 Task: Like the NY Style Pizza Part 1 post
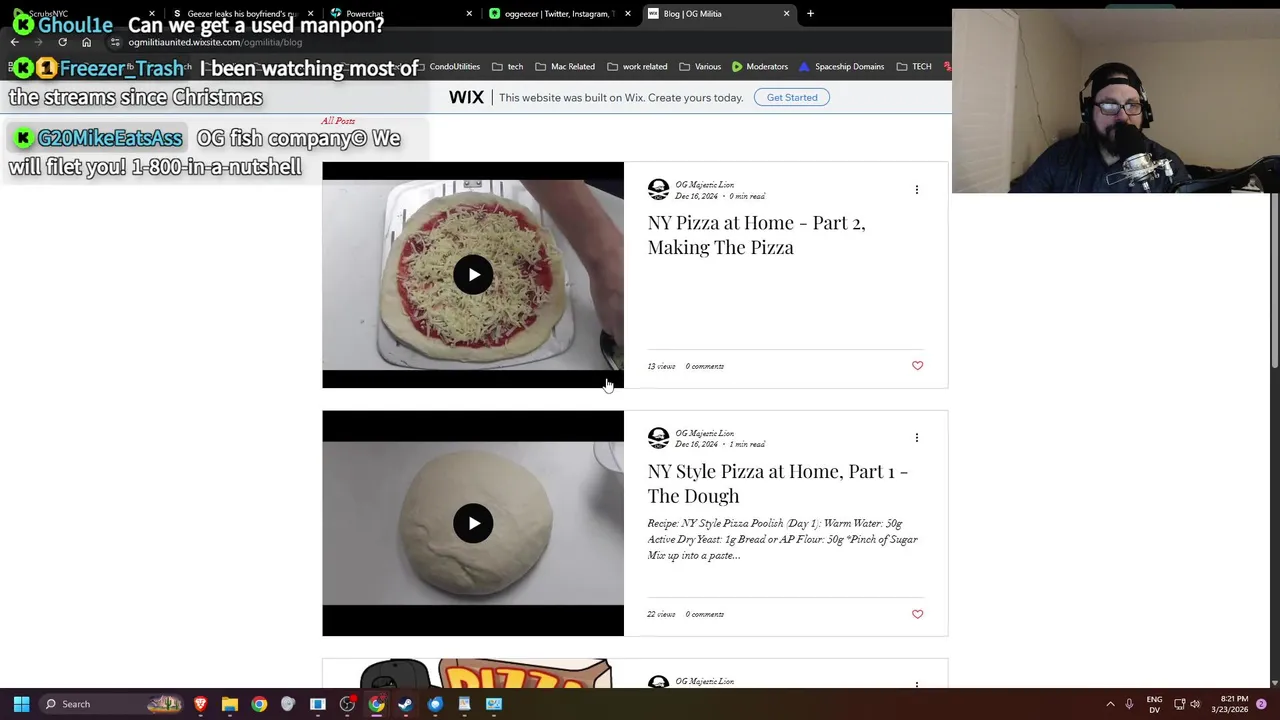coord(917,614)
